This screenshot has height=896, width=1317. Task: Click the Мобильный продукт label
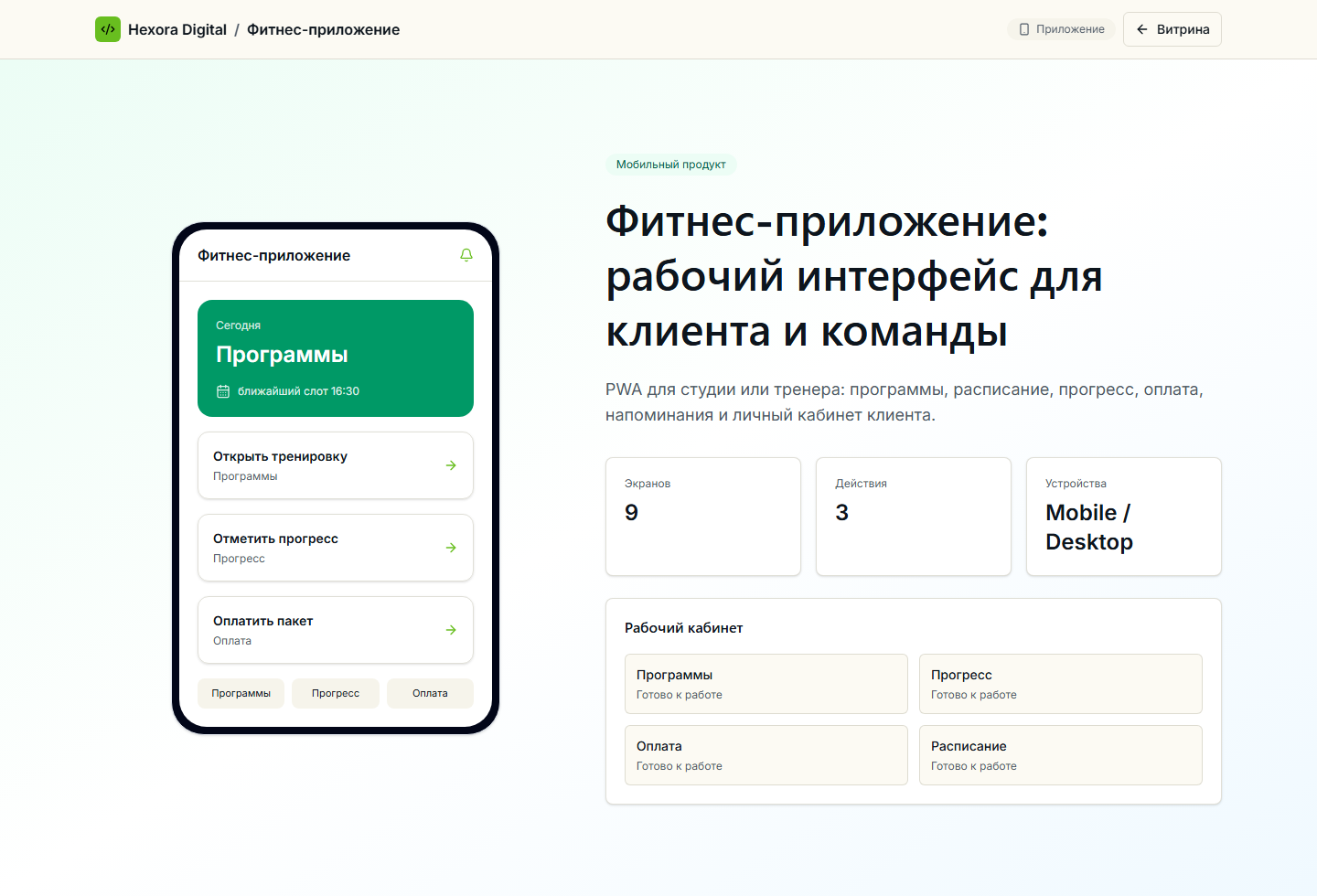(671, 165)
